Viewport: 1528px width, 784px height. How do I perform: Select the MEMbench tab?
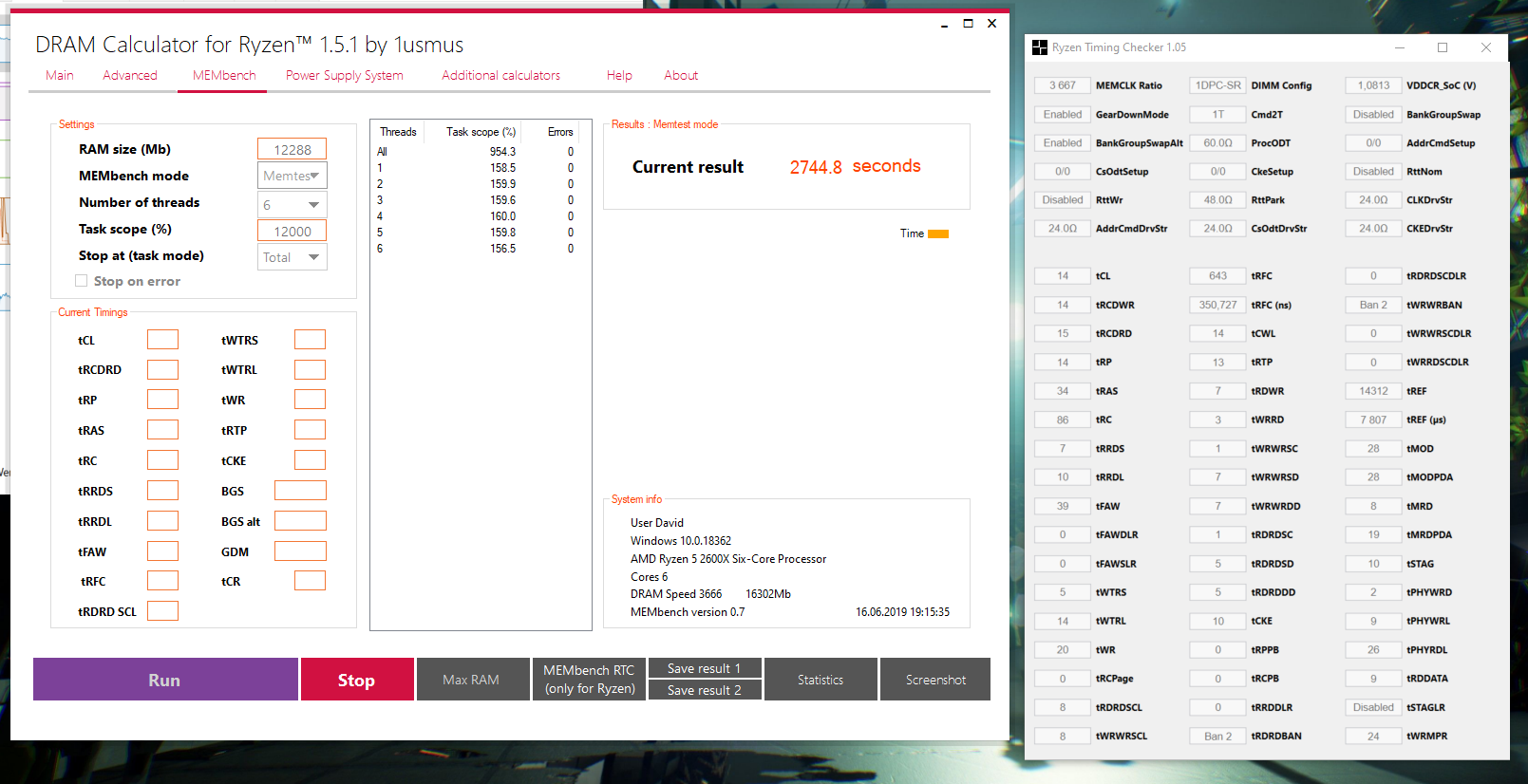(224, 75)
